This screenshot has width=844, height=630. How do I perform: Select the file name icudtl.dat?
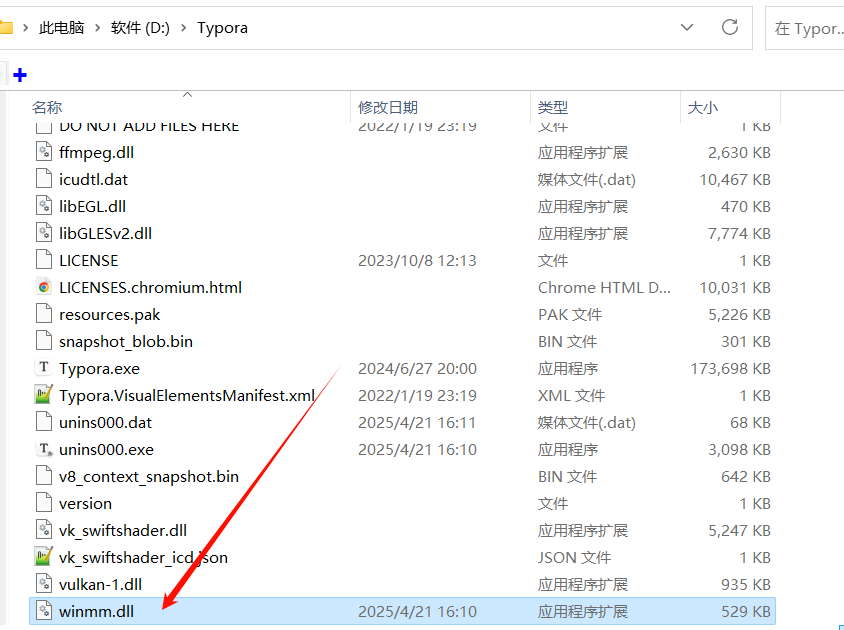click(x=93, y=179)
